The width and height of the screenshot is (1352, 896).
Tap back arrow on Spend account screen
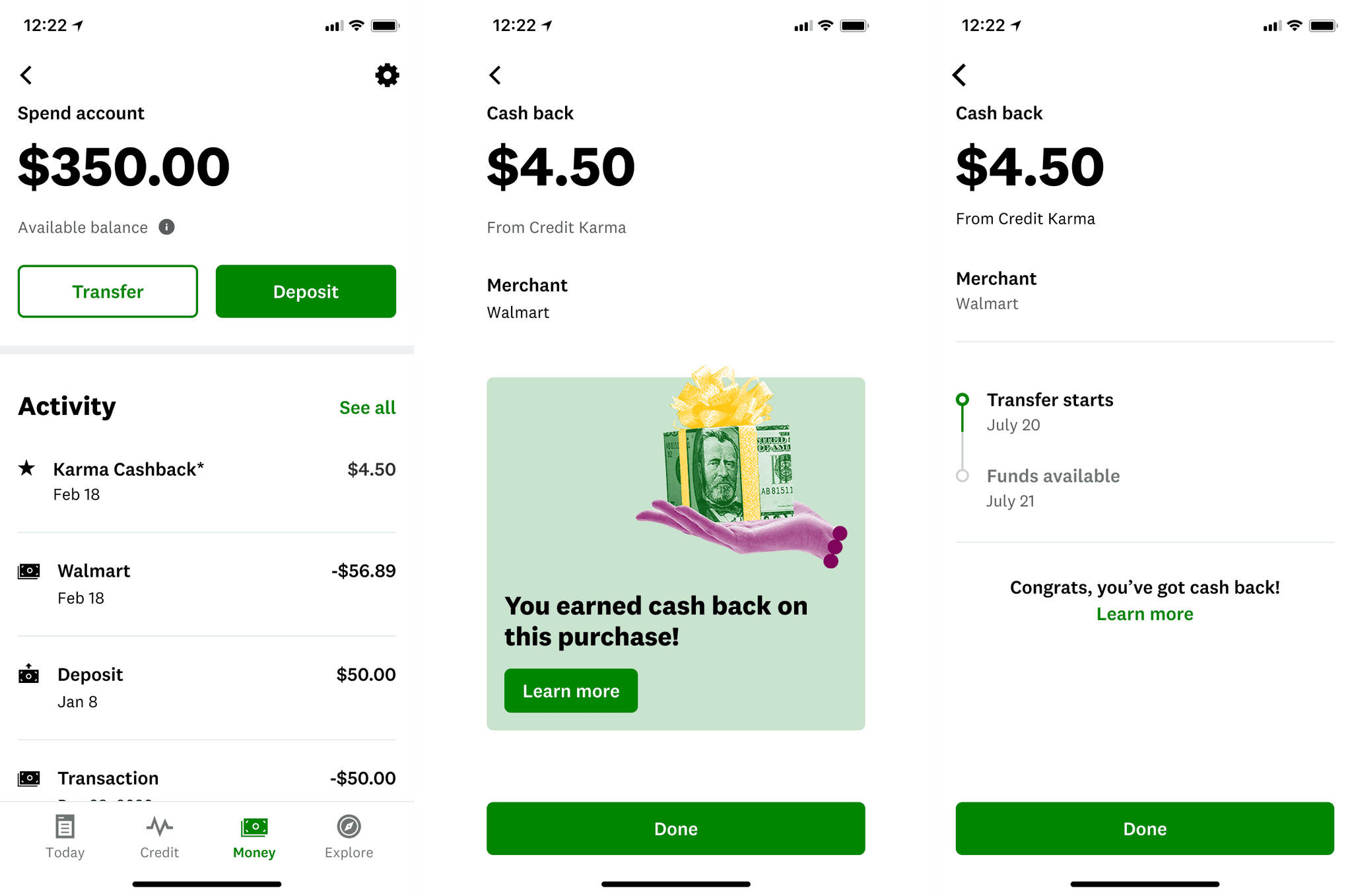[x=28, y=75]
